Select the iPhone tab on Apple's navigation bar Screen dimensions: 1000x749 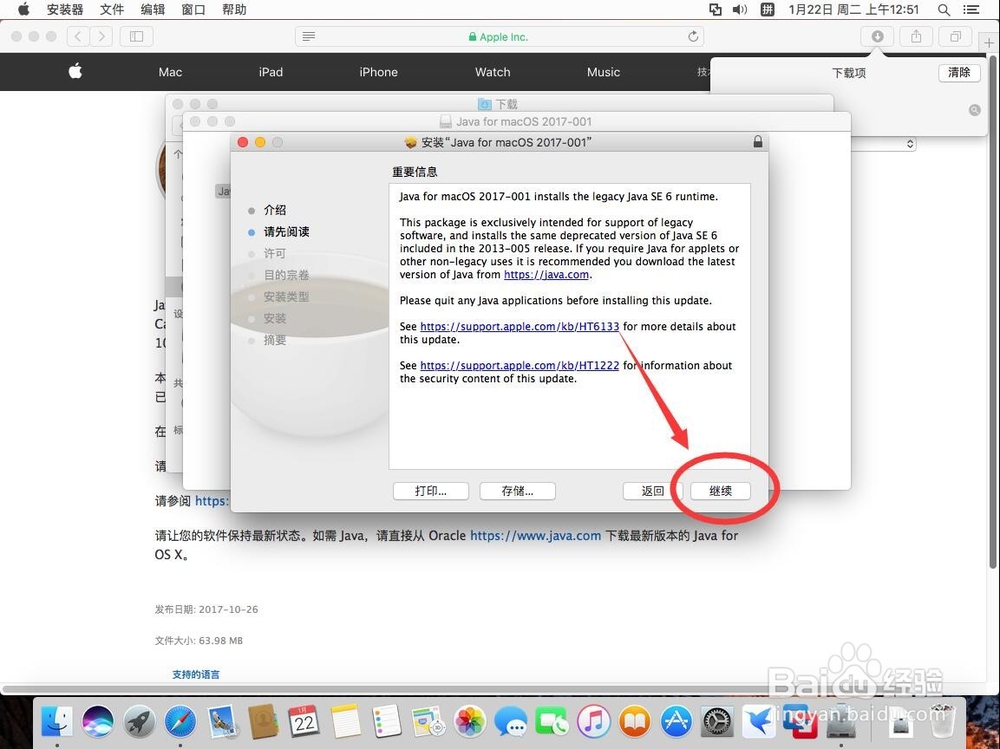click(378, 72)
